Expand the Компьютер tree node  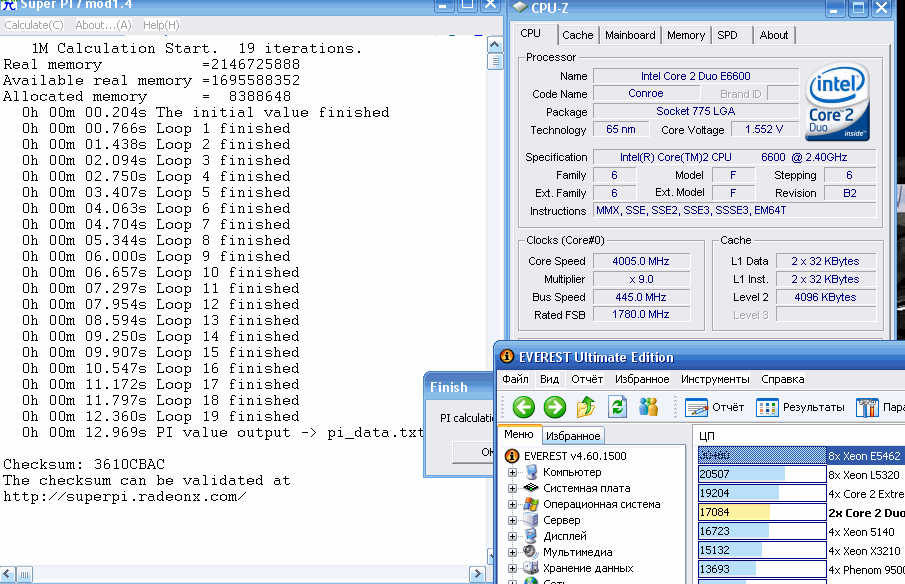tap(513, 473)
